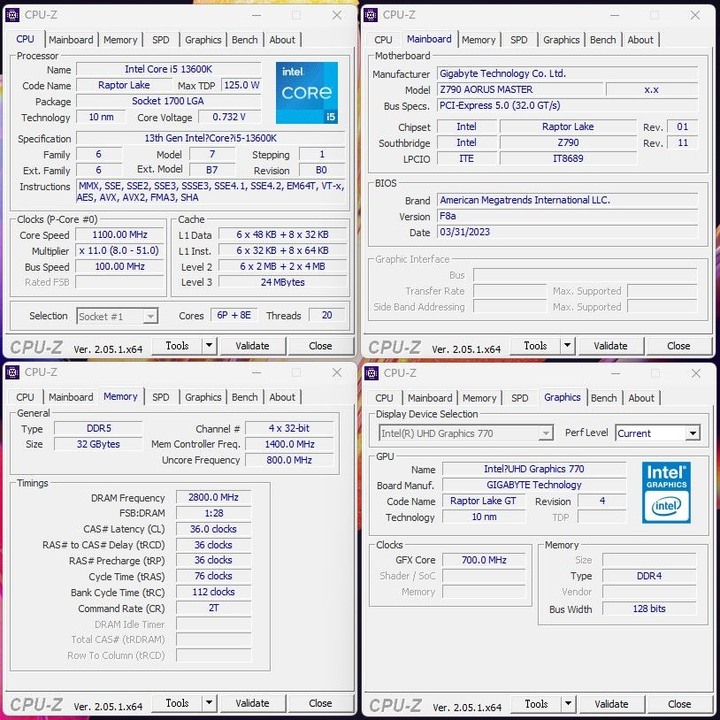Open Mainboard tab in Memory window

(71, 397)
